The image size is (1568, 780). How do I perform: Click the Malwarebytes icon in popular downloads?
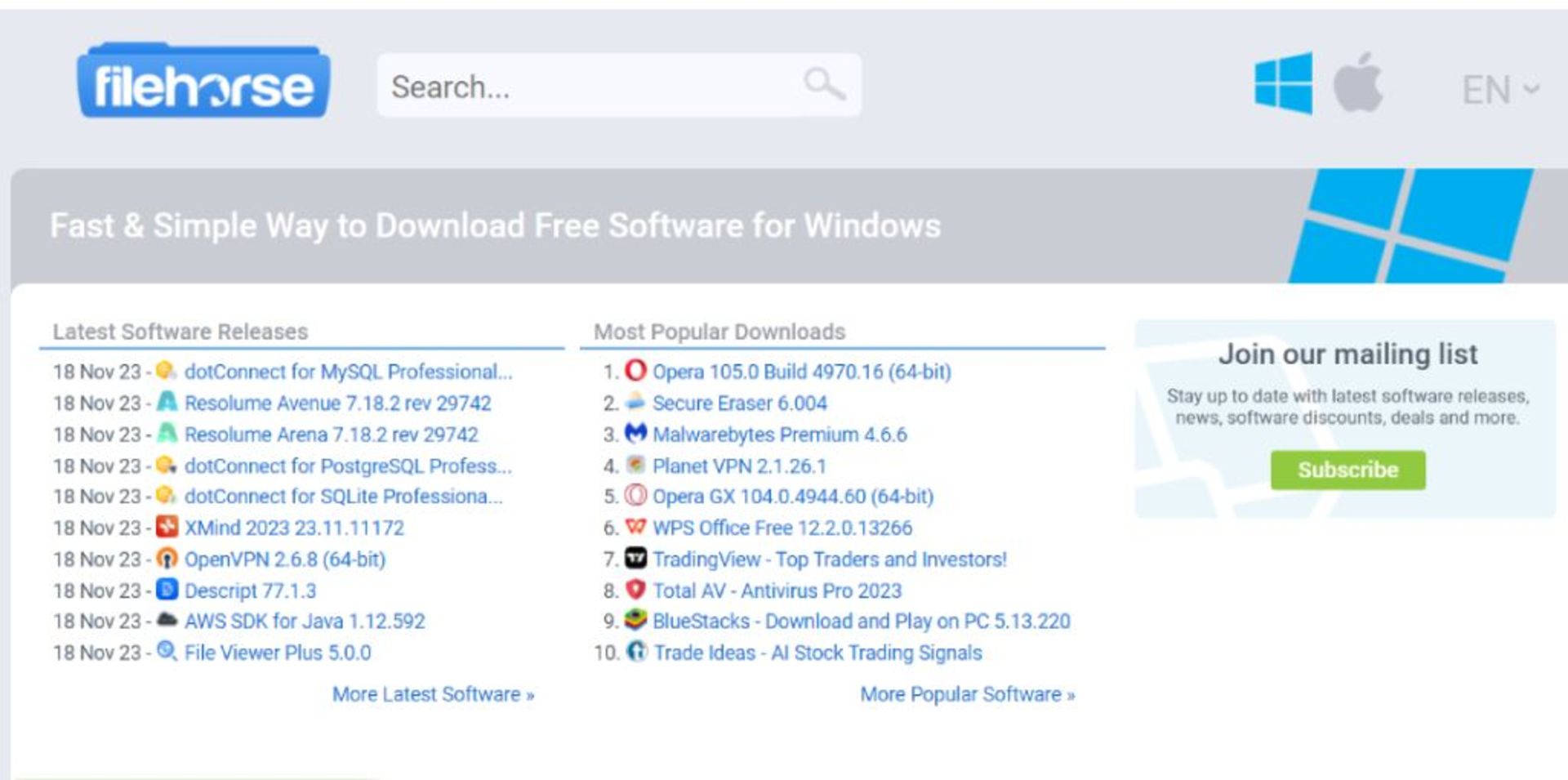tap(635, 435)
